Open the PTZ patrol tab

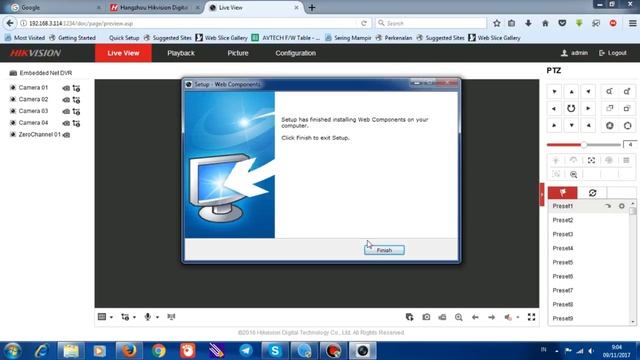click(x=592, y=193)
